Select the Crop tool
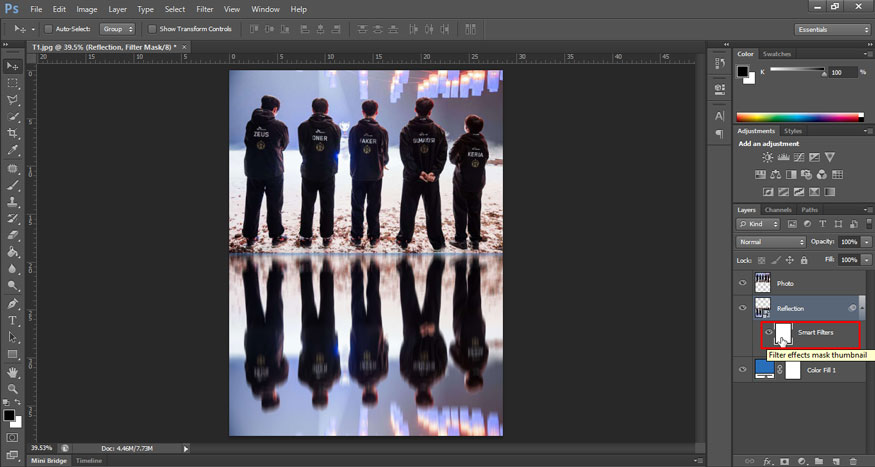875x467 pixels. pyautogui.click(x=13, y=133)
